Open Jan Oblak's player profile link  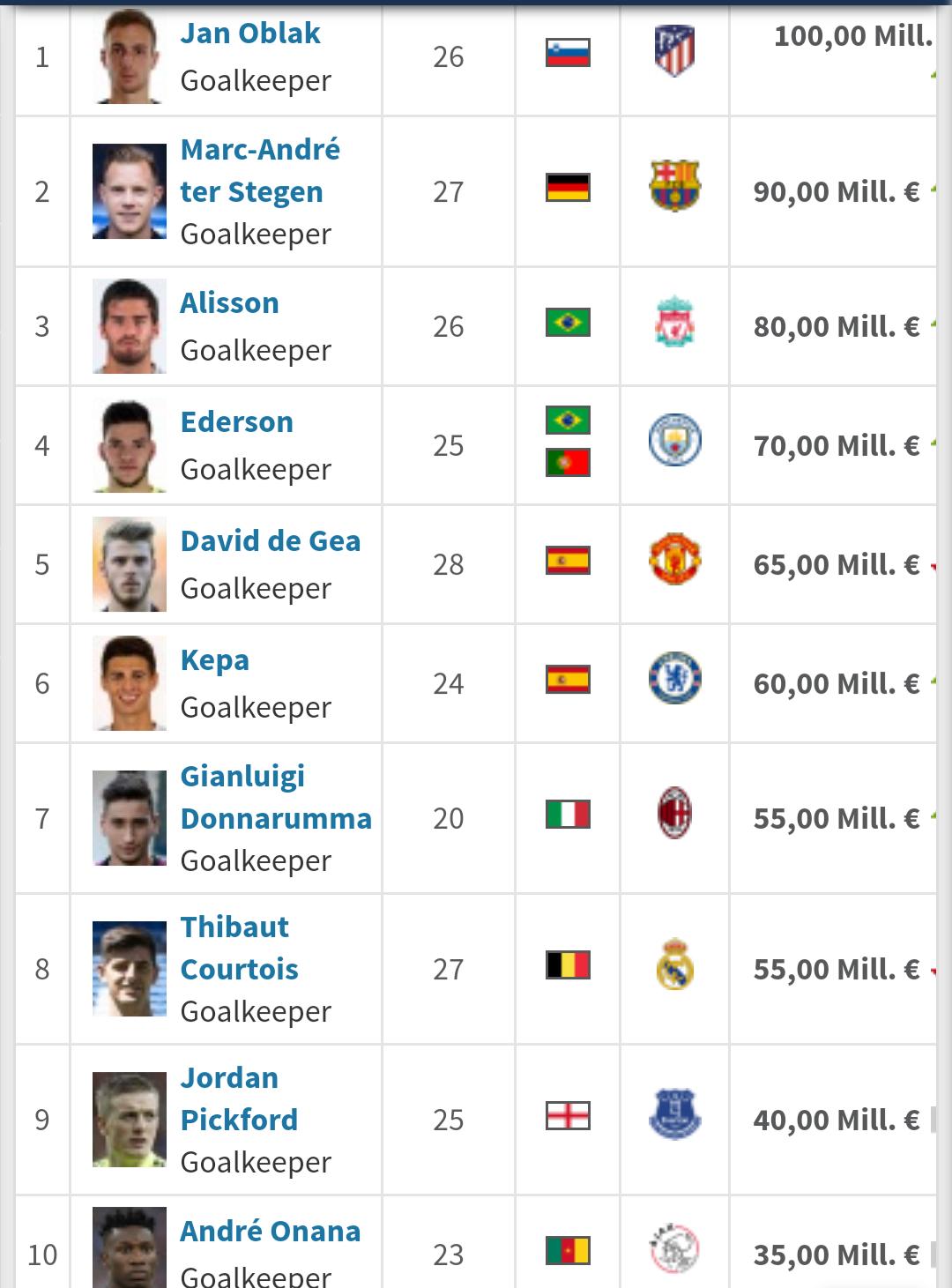pos(250,34)
